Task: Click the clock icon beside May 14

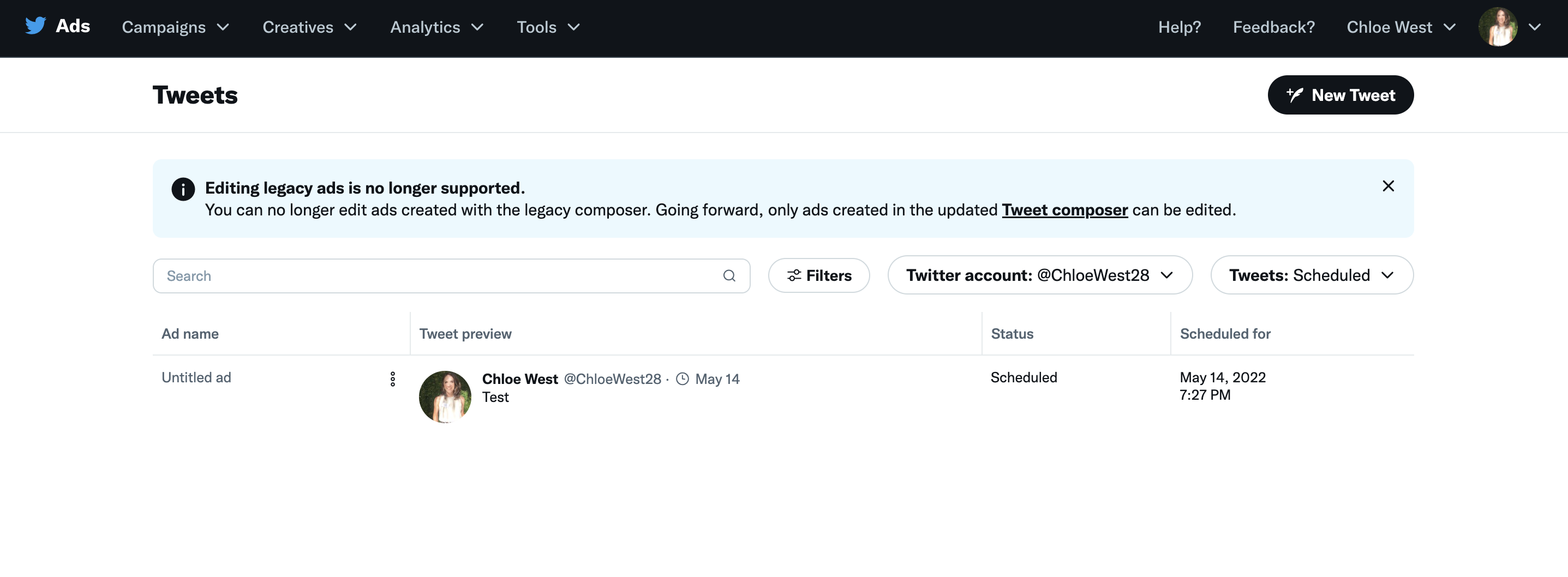Action: pyautogui.click(x=683, y=379)
